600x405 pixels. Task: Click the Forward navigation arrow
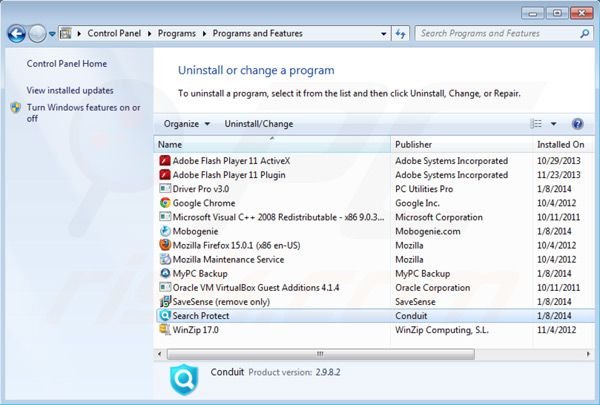[38, 34]
